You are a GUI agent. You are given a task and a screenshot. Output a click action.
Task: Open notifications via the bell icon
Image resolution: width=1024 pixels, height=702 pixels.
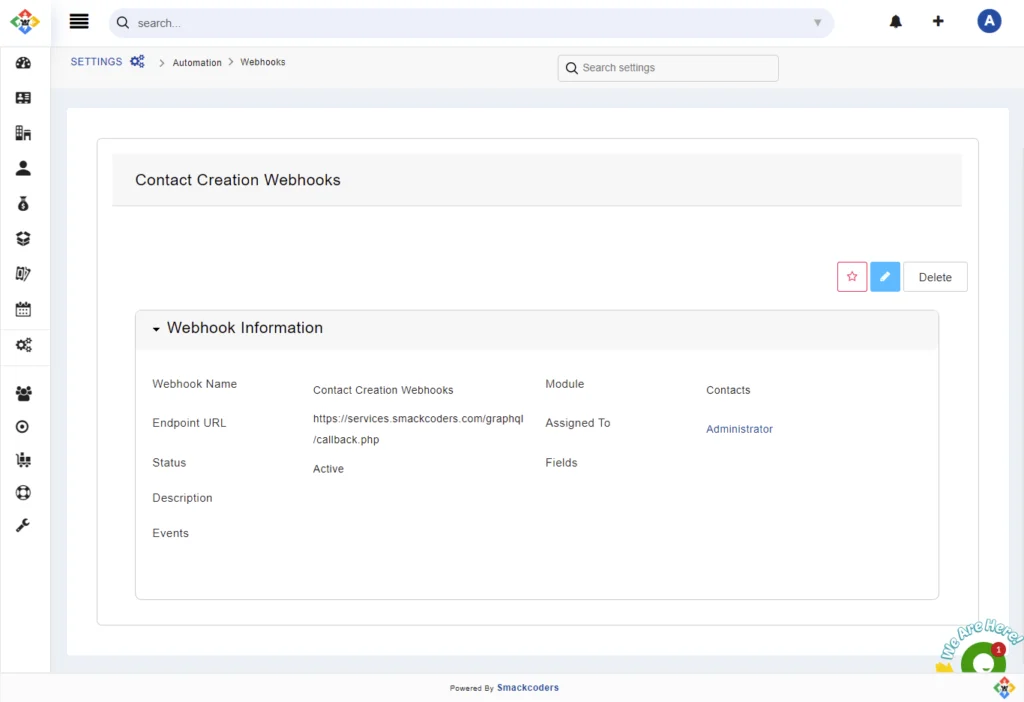pyautogui.click(x=895, y=20)
